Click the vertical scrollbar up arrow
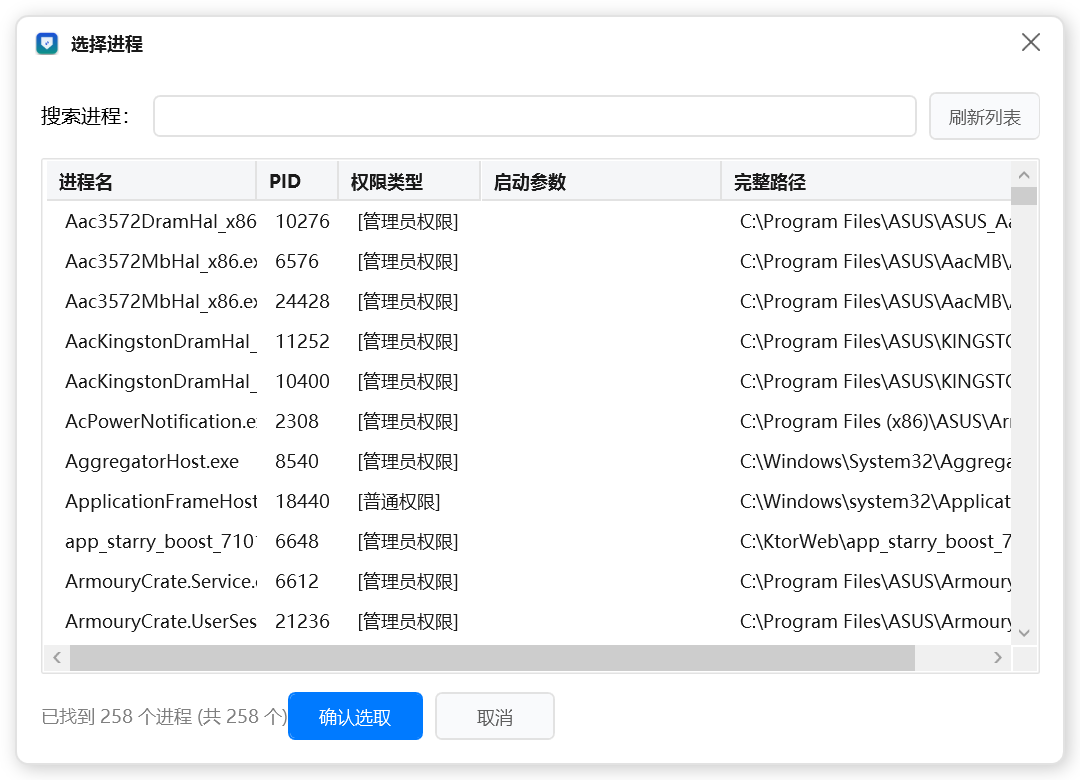The width and height of the screenshot is (1080, 780). (1024, 174)
